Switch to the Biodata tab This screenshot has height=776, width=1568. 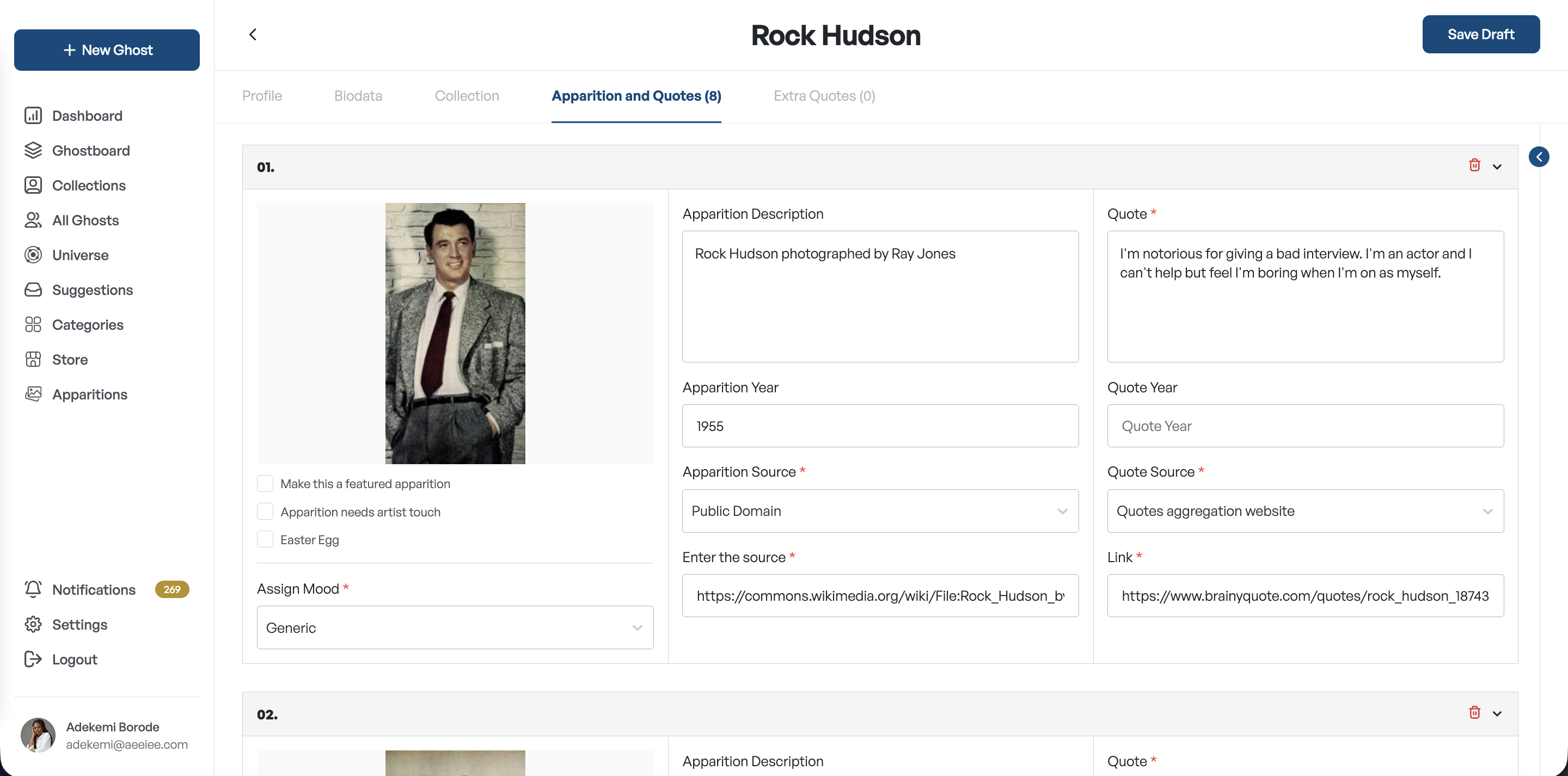coord(358,96)
